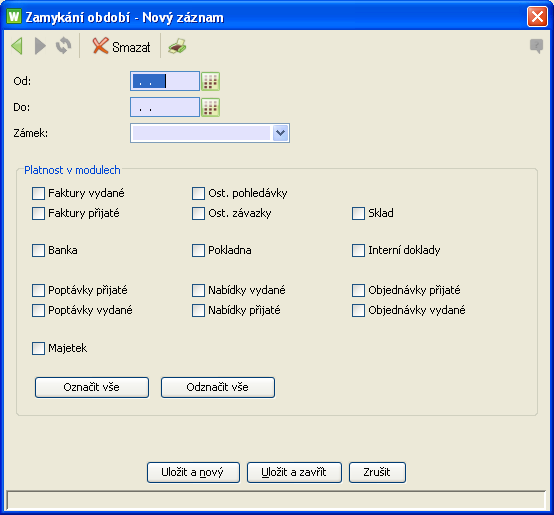Click the app icon in title bar
The height and width of the screenshot is (515, 554).
[x=14, y=16]
